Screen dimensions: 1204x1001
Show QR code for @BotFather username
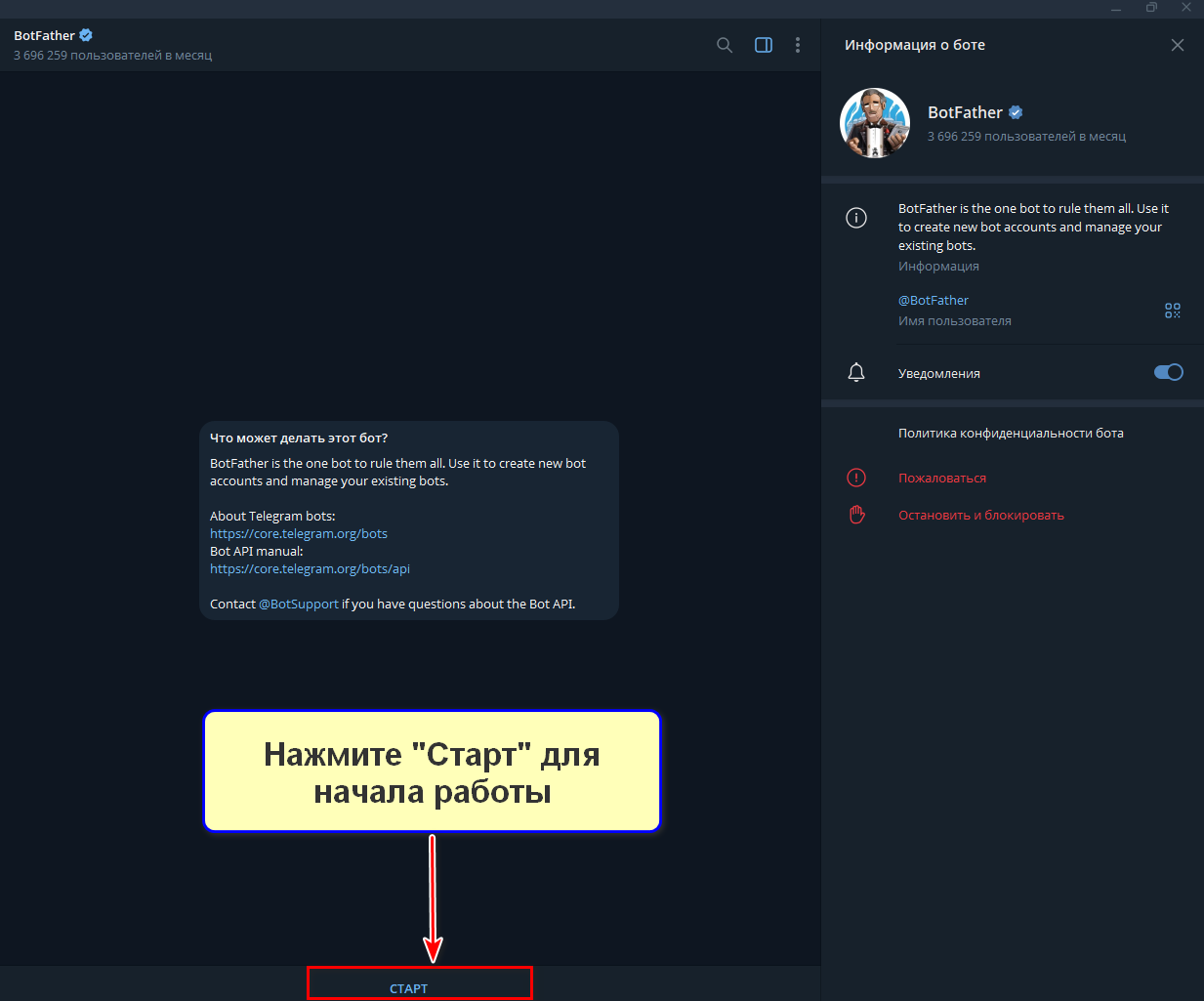point(1173,311)
